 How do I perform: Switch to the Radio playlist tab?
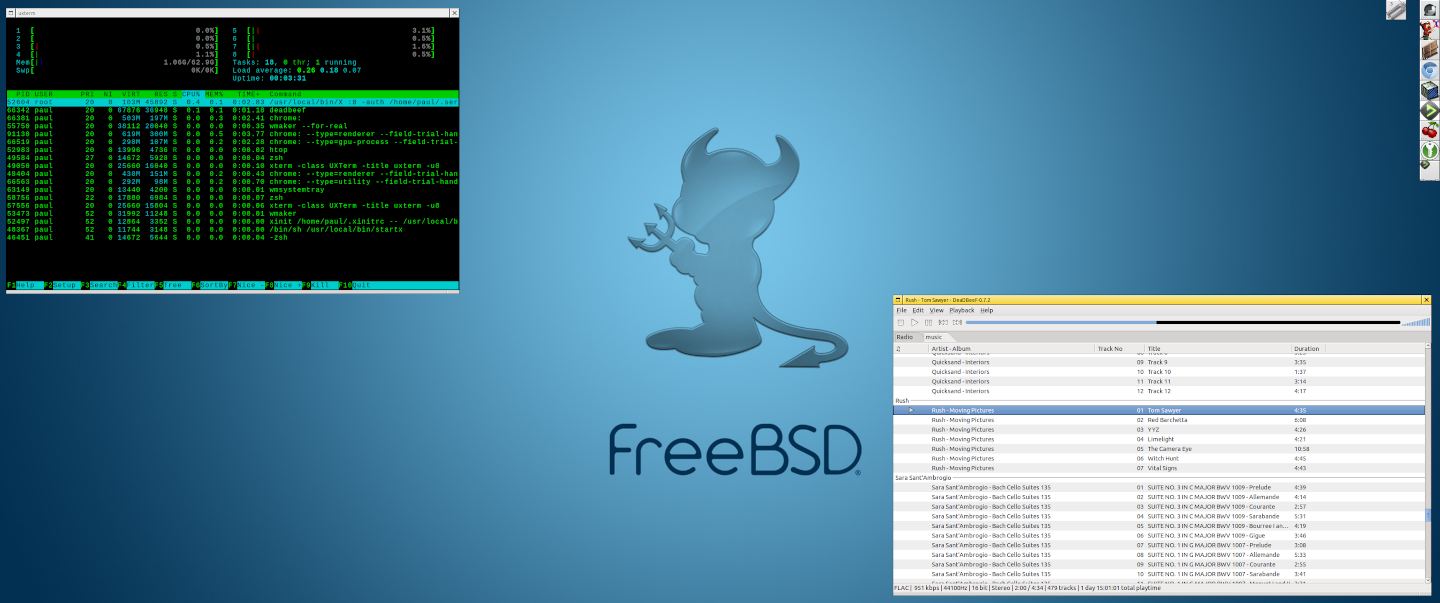click(x=904, y=337)
